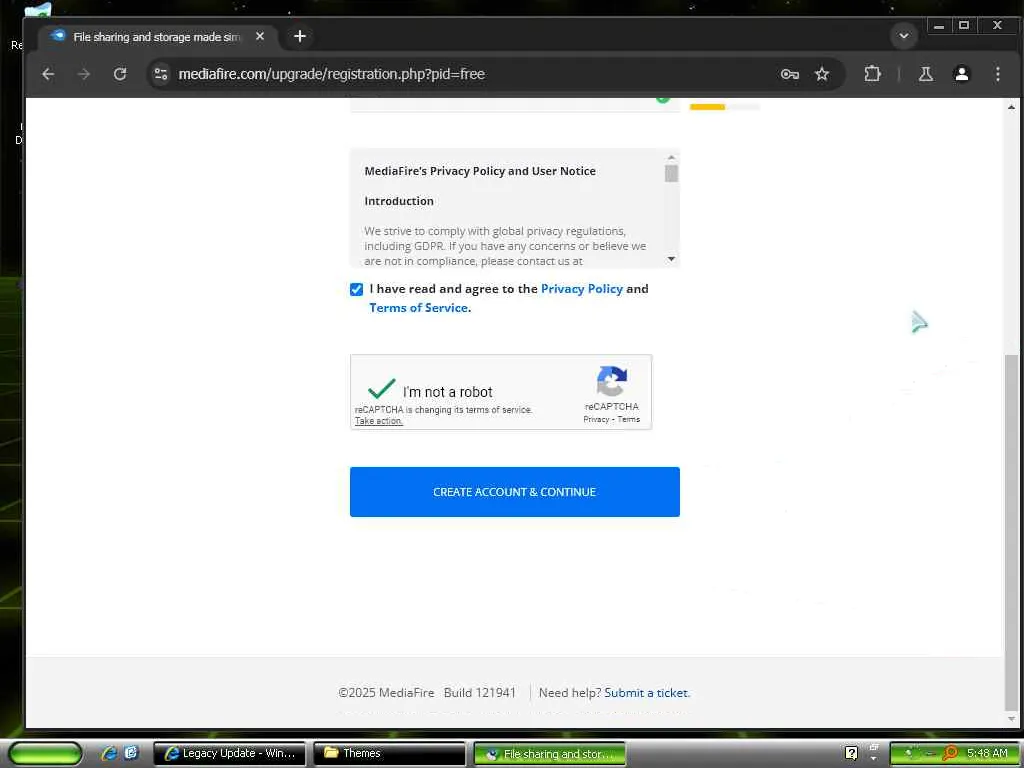Open the Submit a ticket link
The image size is (1024, 768).
pos(646,693)
